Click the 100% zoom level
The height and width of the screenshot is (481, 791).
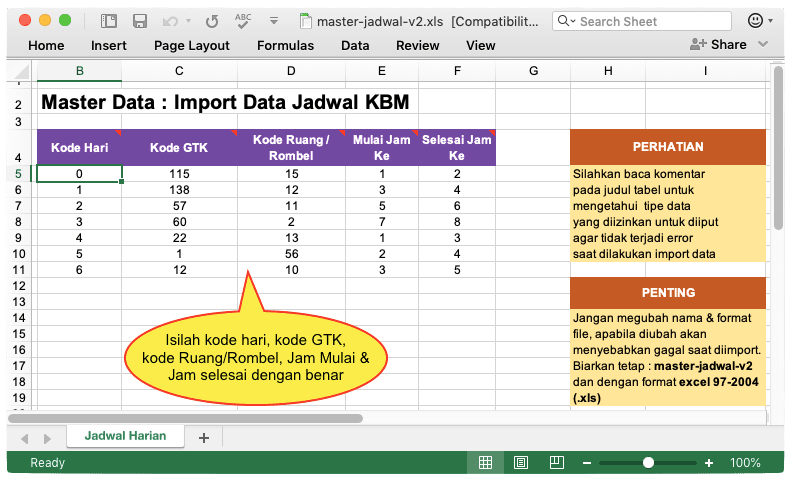[745, 463]
